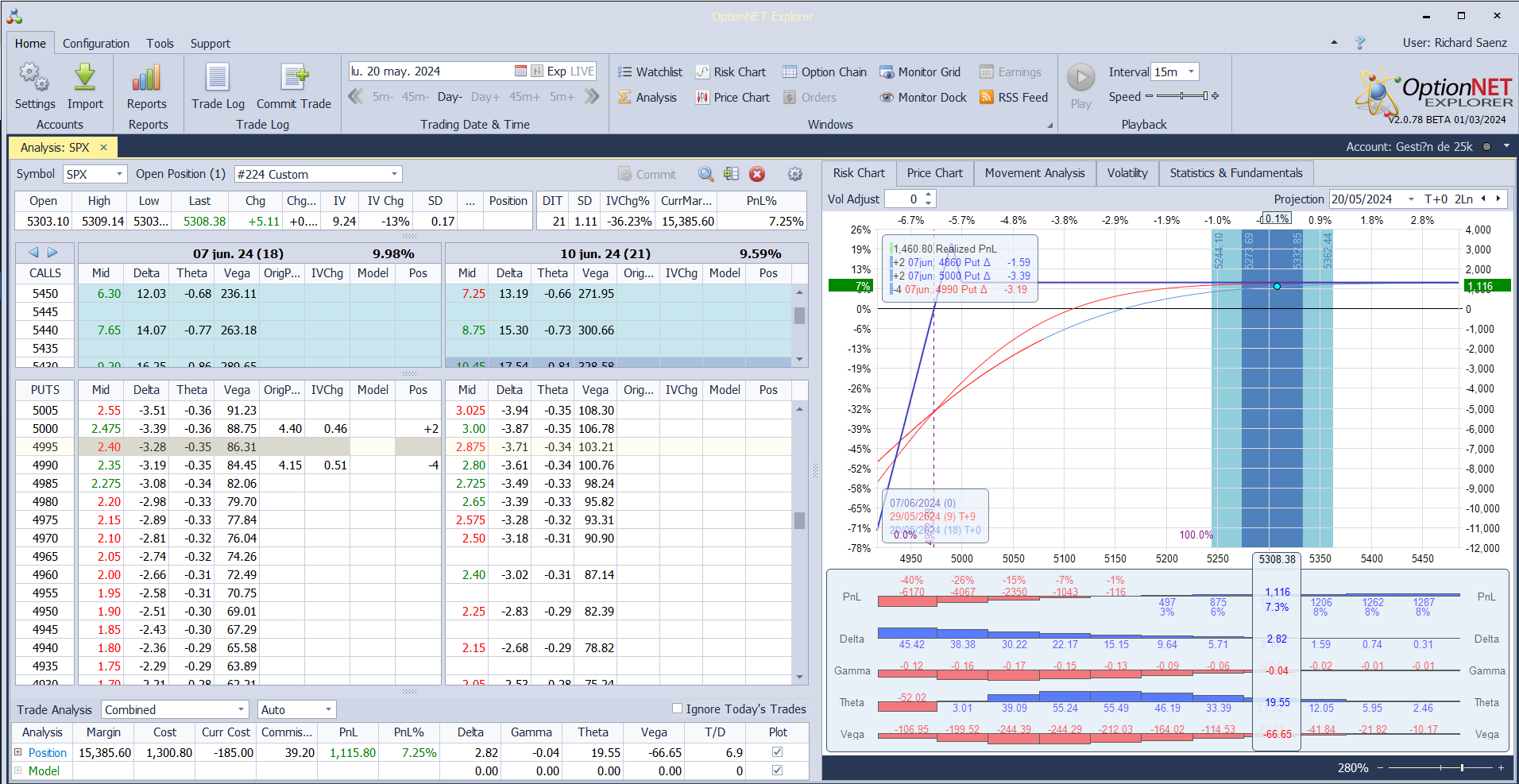
Task: Click the spreadsheet export icon near Commit
Action: tap(731, 174)
